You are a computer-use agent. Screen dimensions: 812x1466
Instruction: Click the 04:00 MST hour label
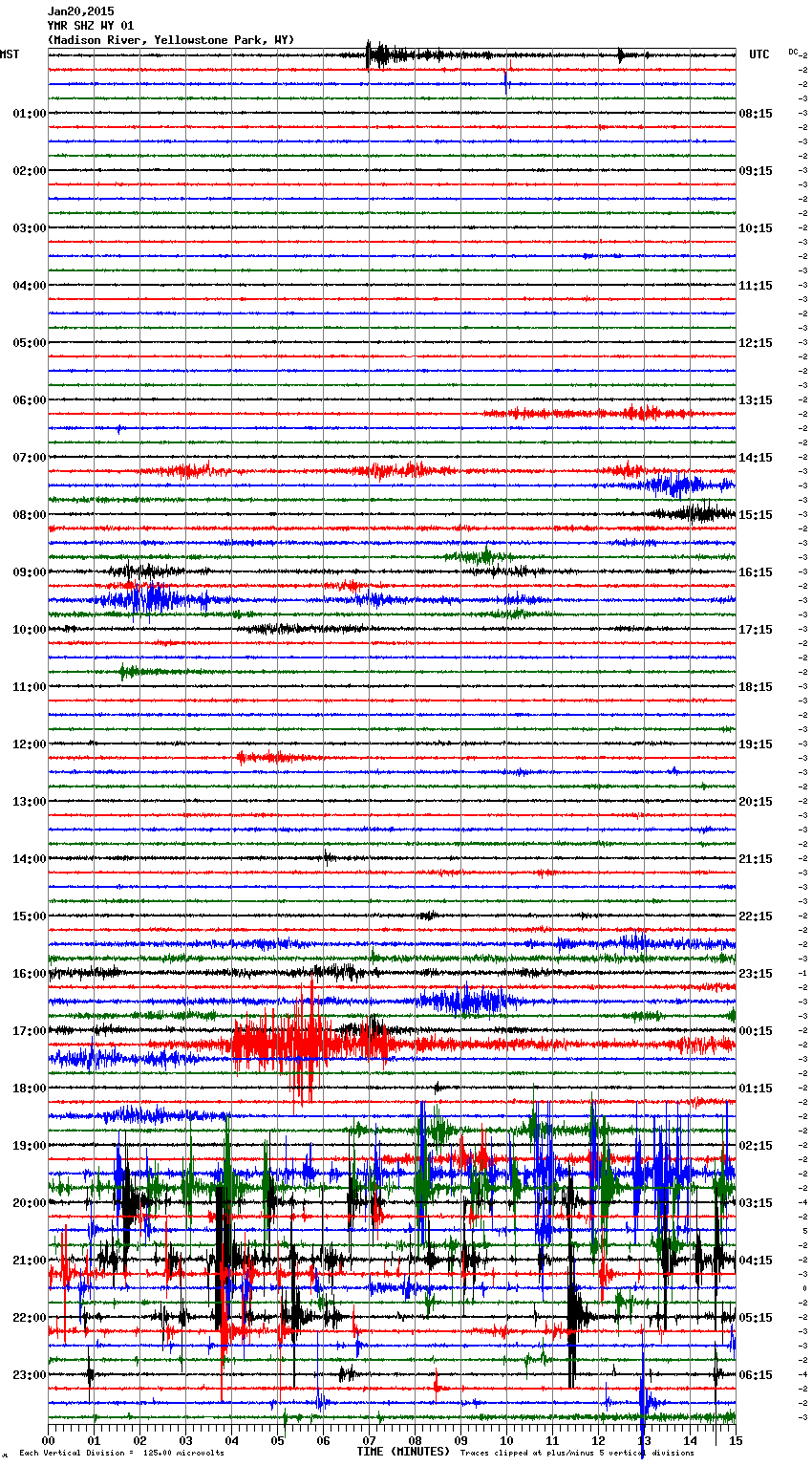pyautogui.click(x=30, y=286)
